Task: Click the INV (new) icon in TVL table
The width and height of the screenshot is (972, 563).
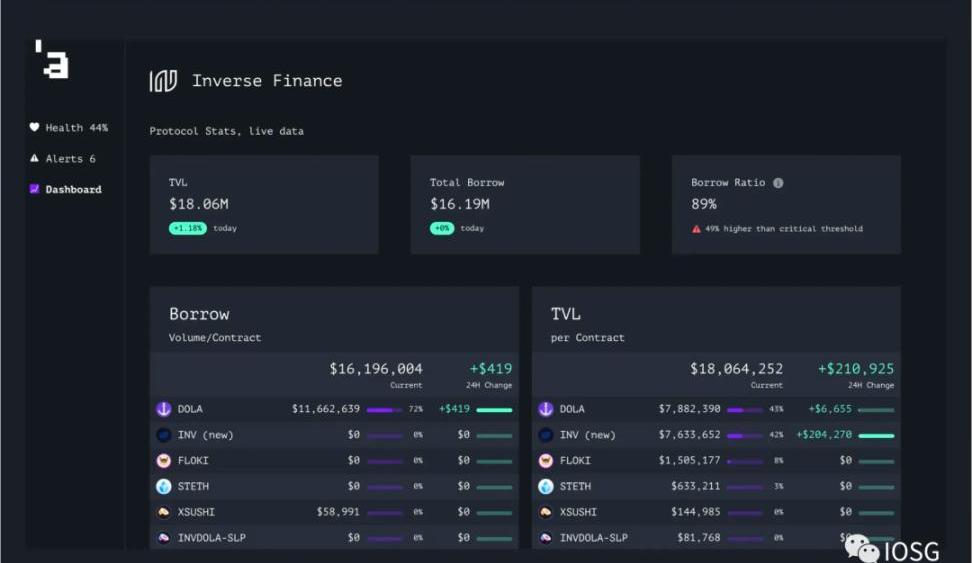Action: click(x=546, y=435)
